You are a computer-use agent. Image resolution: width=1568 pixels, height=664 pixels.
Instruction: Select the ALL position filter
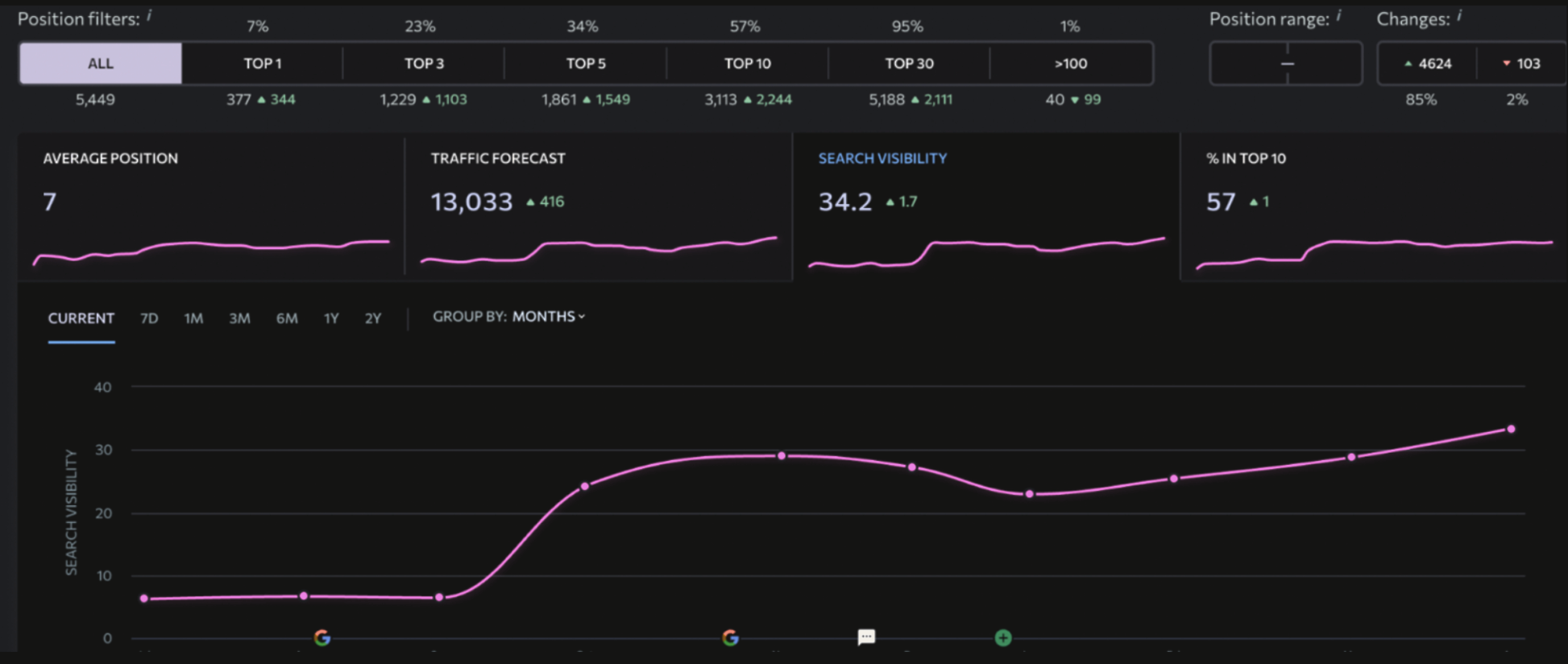coord(101,64)
